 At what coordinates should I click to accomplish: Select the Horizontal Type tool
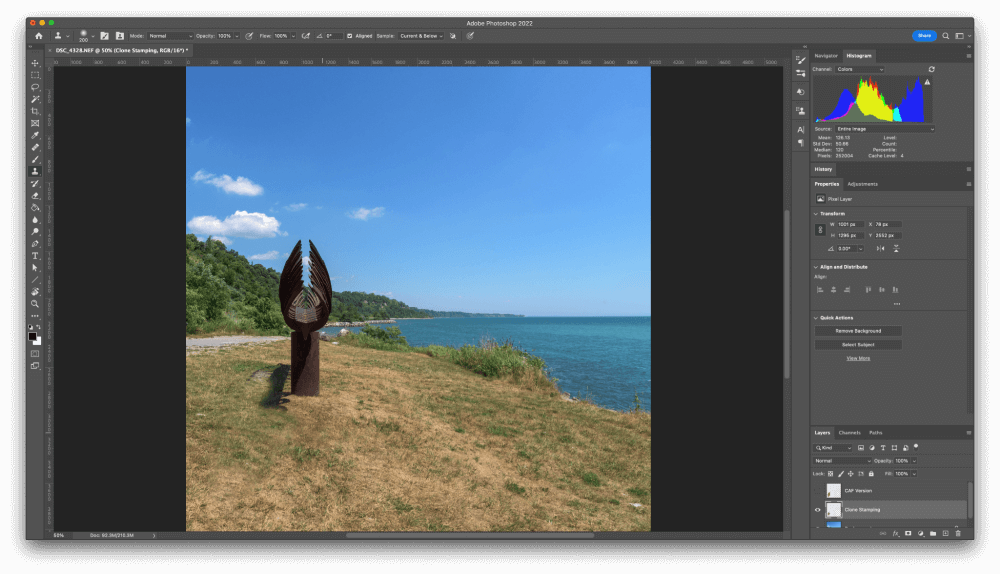35,255
